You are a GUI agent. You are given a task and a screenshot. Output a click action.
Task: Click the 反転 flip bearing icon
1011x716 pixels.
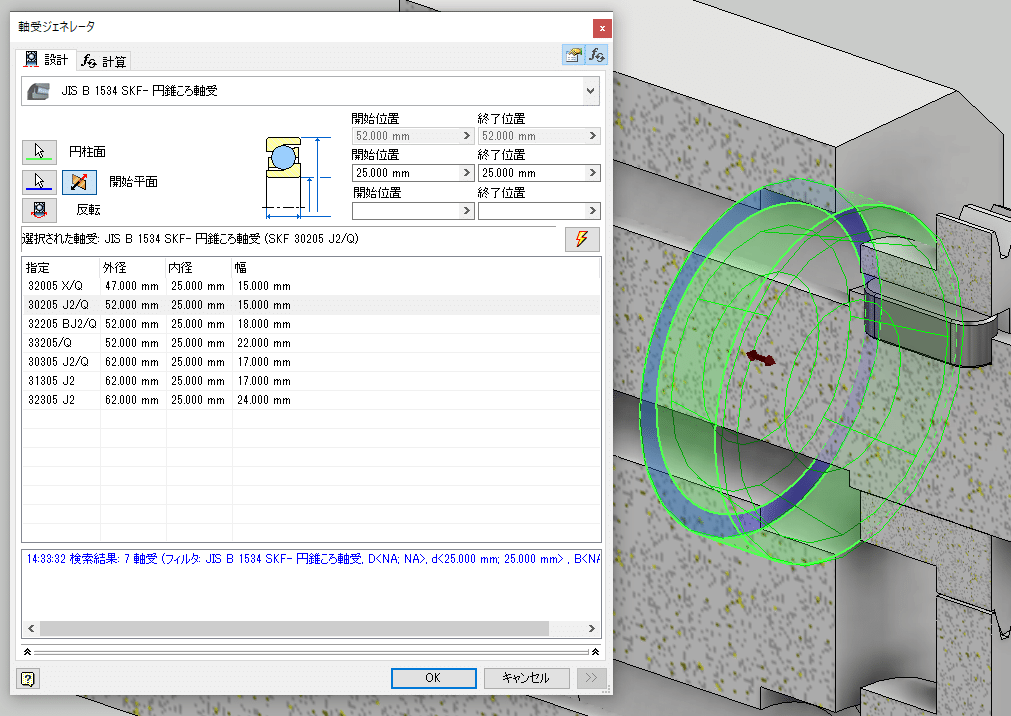39,210
